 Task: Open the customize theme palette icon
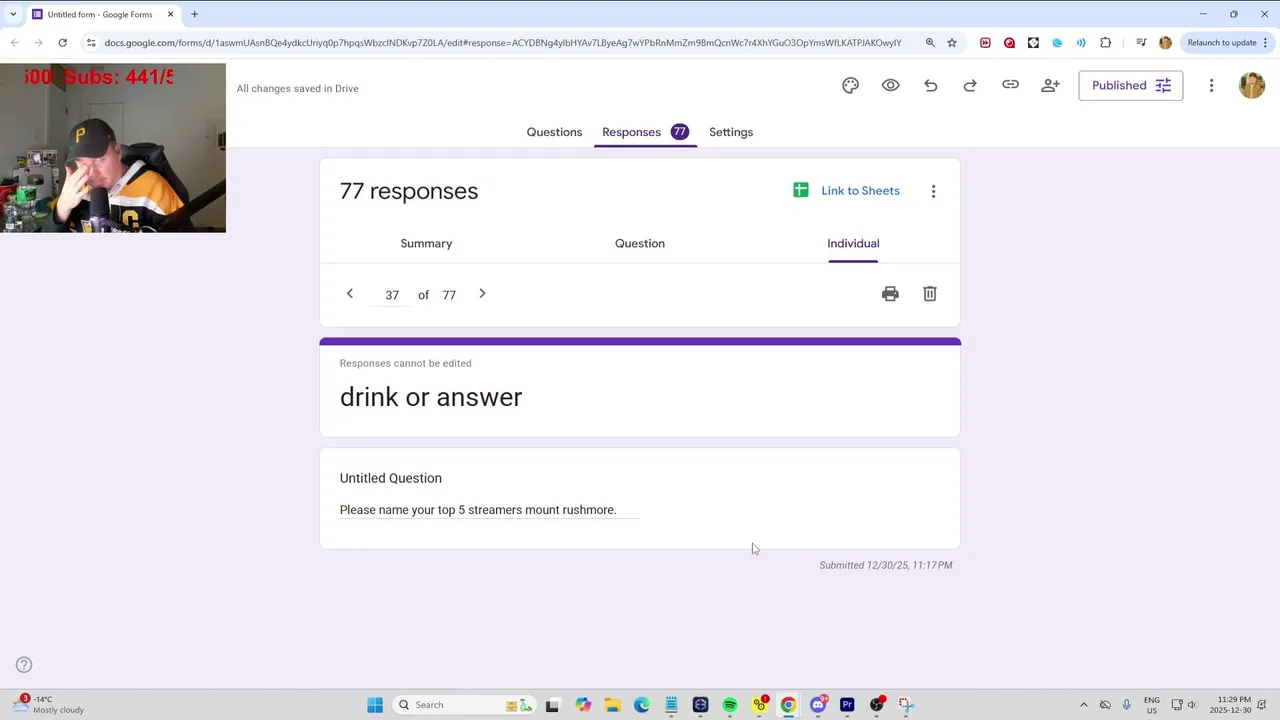850,86
